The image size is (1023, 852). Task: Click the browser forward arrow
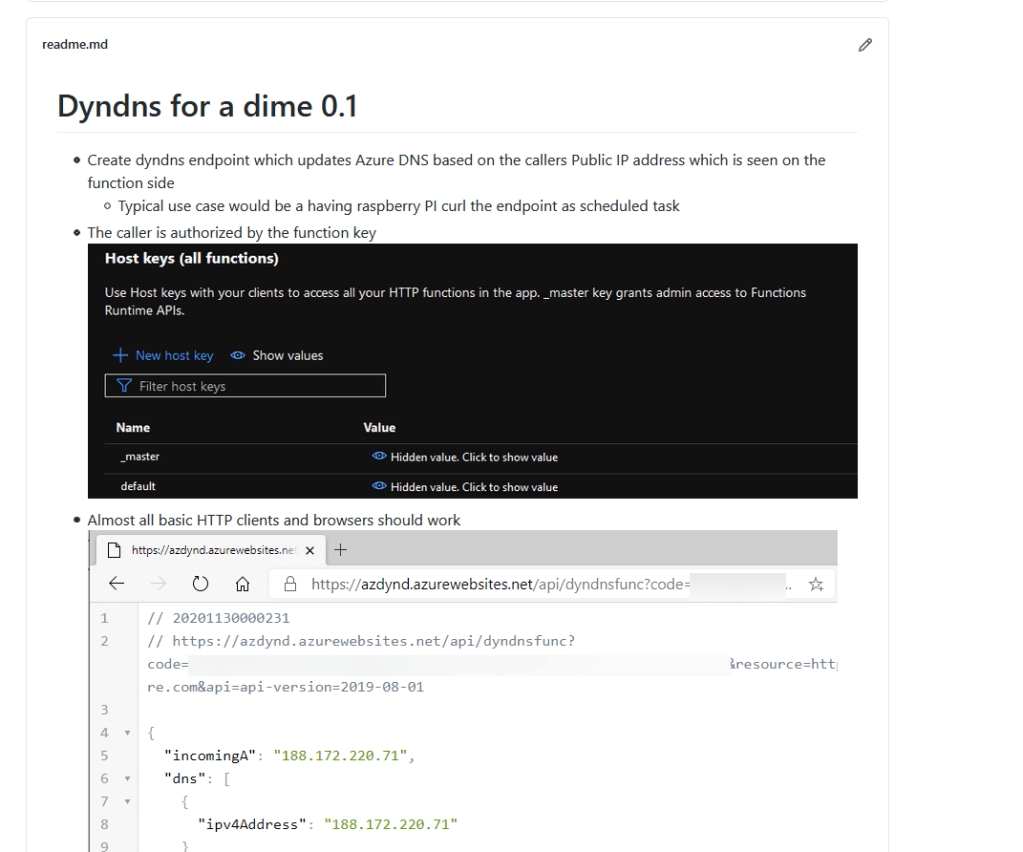[158, 584]
